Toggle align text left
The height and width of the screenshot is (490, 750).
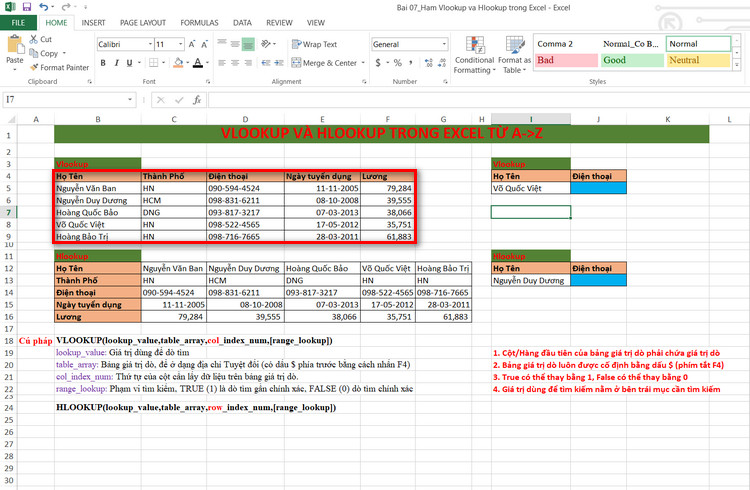click(x=222, y=63)
